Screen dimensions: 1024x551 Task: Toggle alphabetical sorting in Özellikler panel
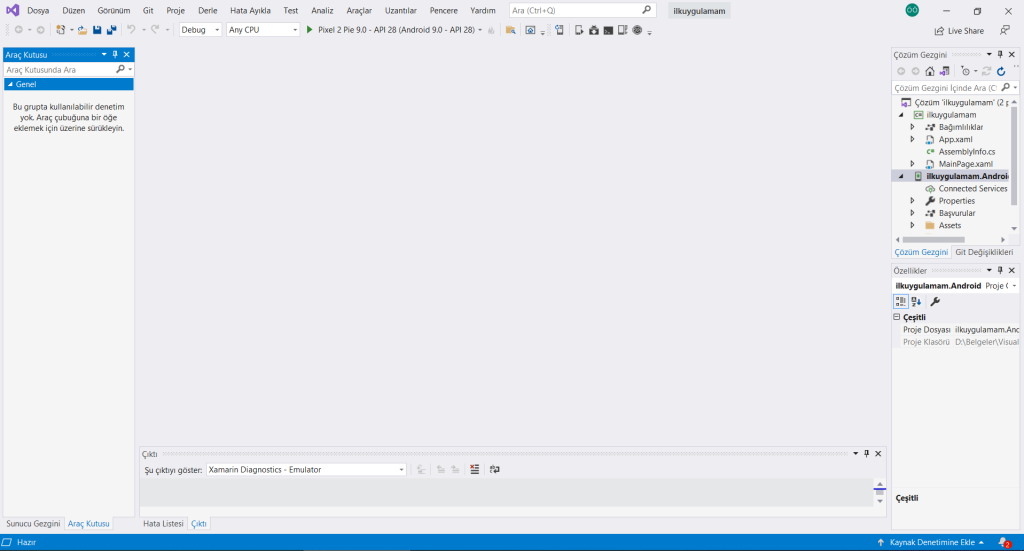[x=916, y=301]
